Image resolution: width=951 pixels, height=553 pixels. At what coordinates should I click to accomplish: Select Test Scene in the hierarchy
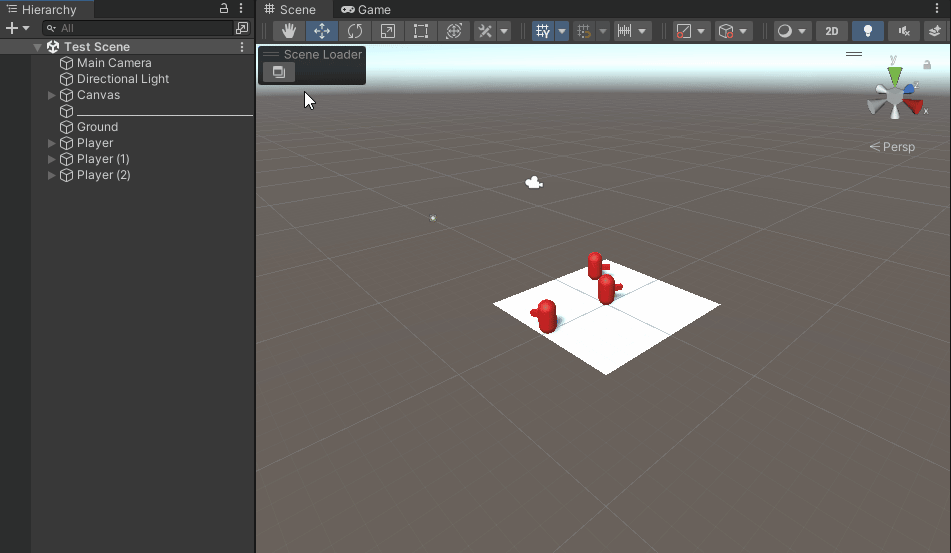tap(97, 47)
